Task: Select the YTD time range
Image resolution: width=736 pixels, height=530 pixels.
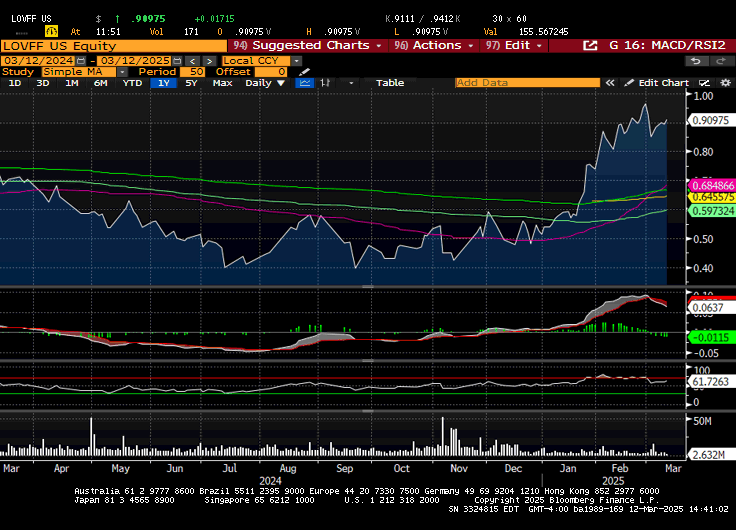Action: [132, 83]
